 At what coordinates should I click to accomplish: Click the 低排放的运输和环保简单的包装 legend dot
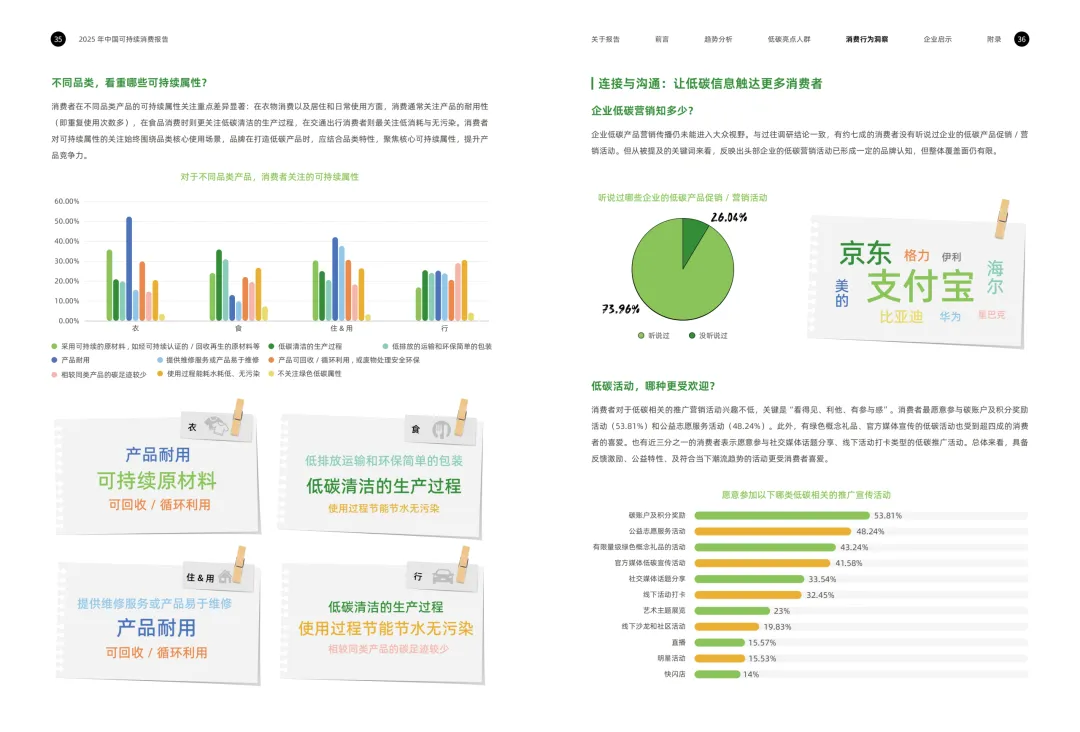coord(385,346)
